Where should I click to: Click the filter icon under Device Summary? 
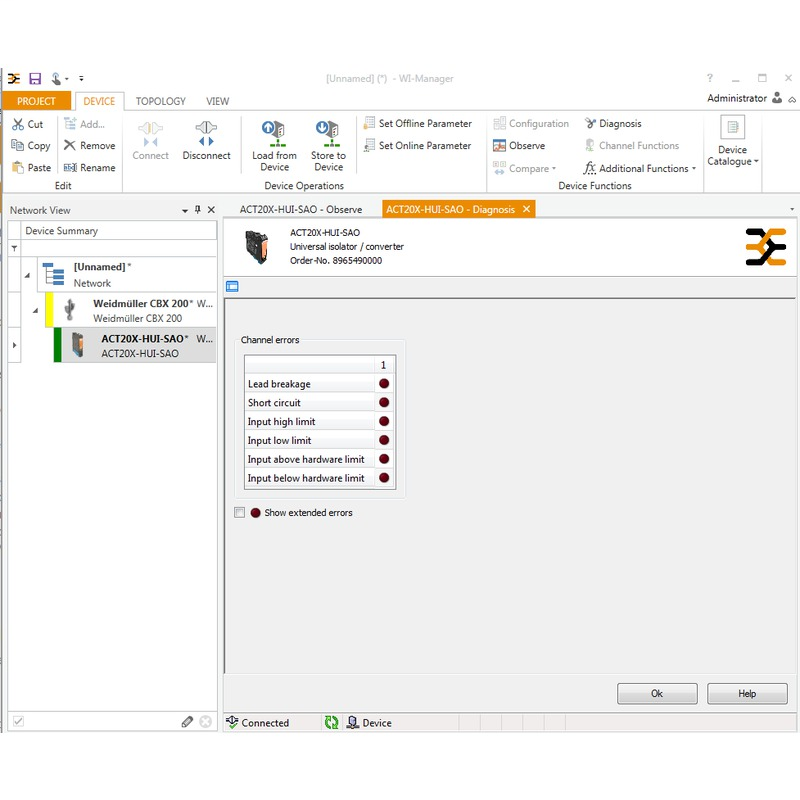pos(14,248)
